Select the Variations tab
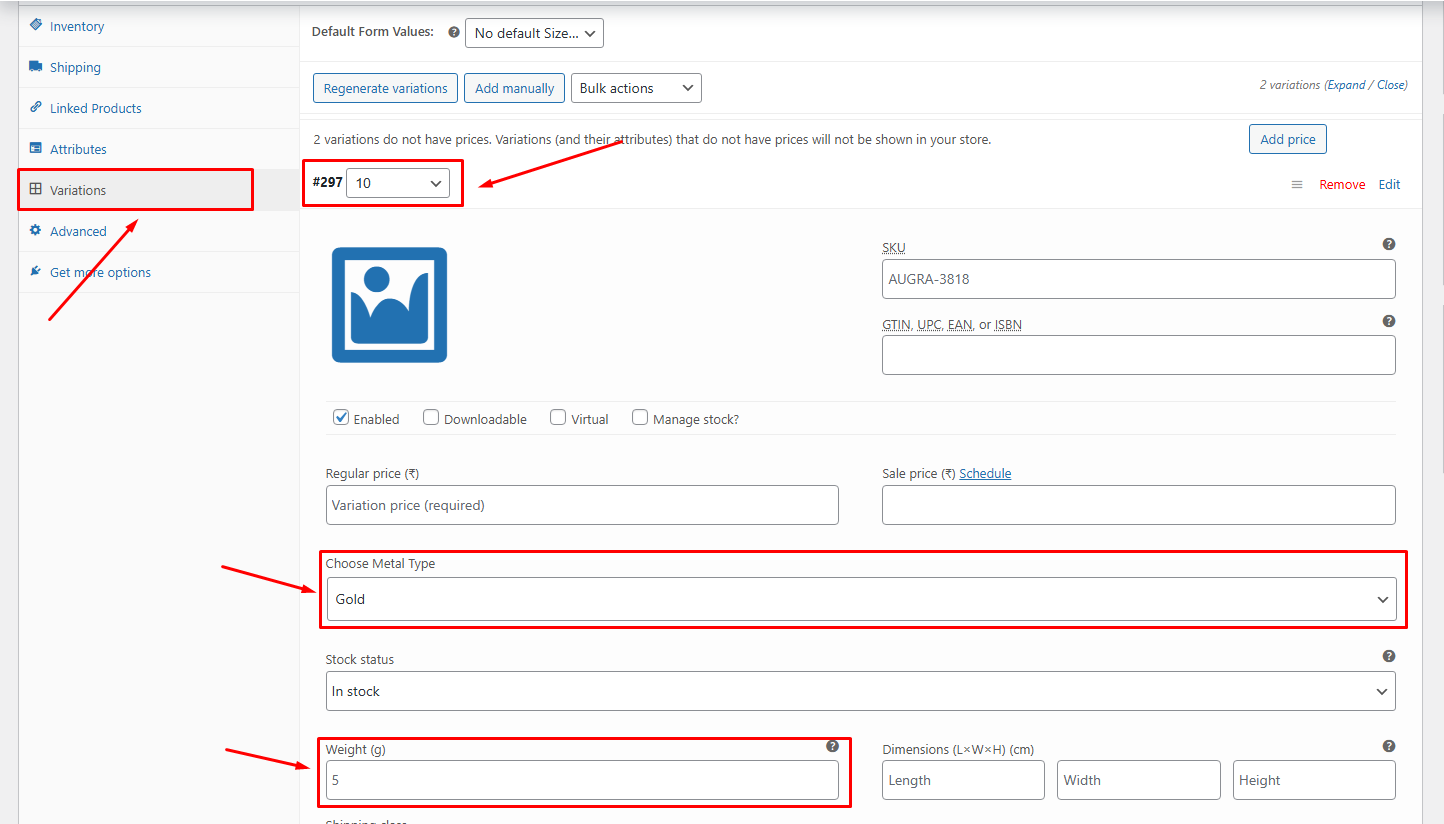Viewport: 1444px width, 824px height. tap(159, 190)
